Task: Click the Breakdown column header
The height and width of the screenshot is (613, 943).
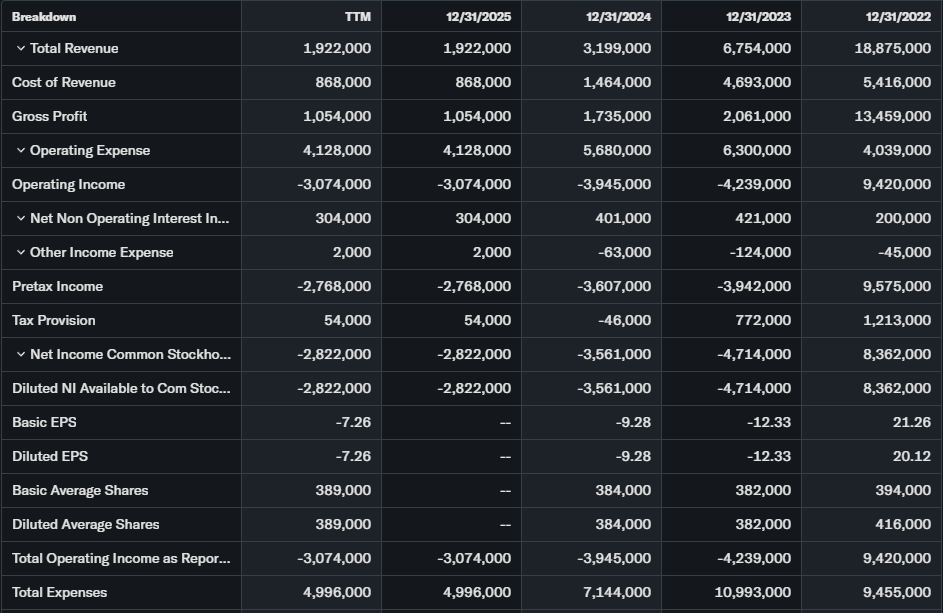Action: [44, 16]
